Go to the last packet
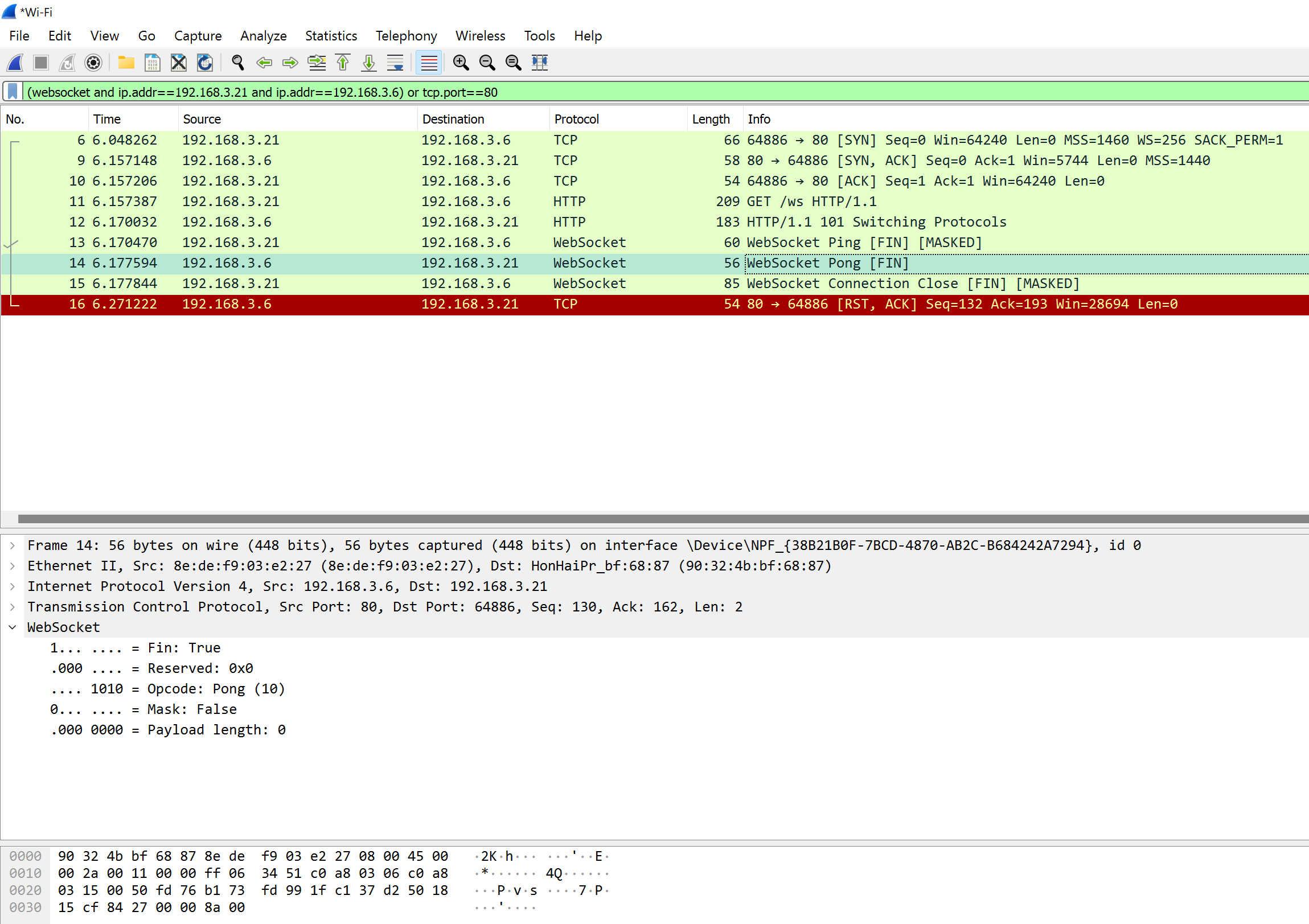This screenshot has width=1309, height=924. pos(369,63)
